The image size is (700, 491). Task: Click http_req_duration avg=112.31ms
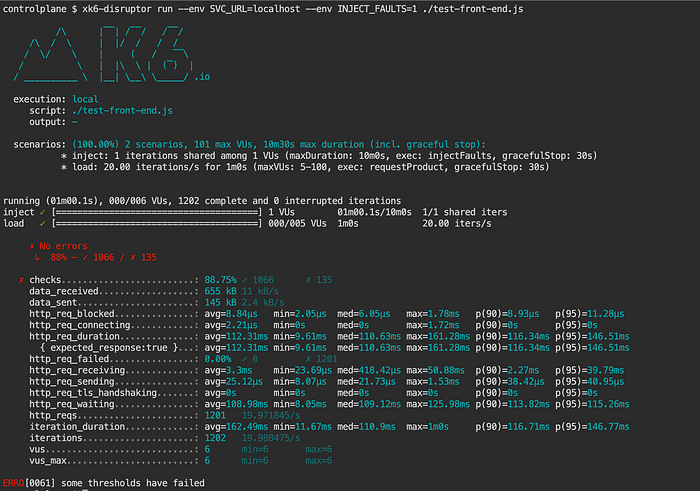[236, 336]
